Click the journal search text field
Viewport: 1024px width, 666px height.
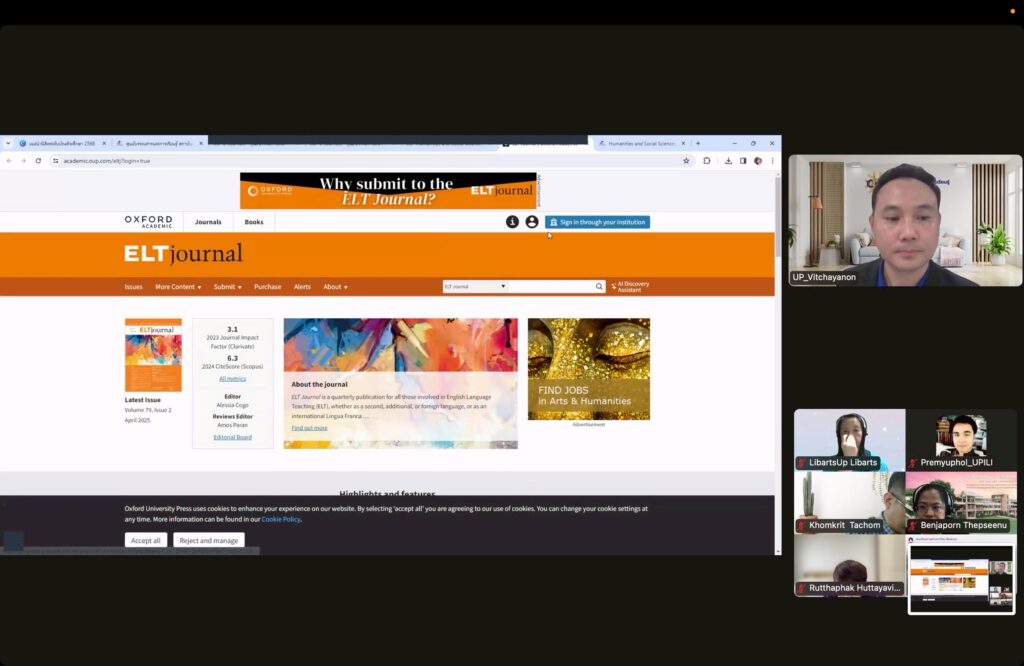tap(551, 287)
